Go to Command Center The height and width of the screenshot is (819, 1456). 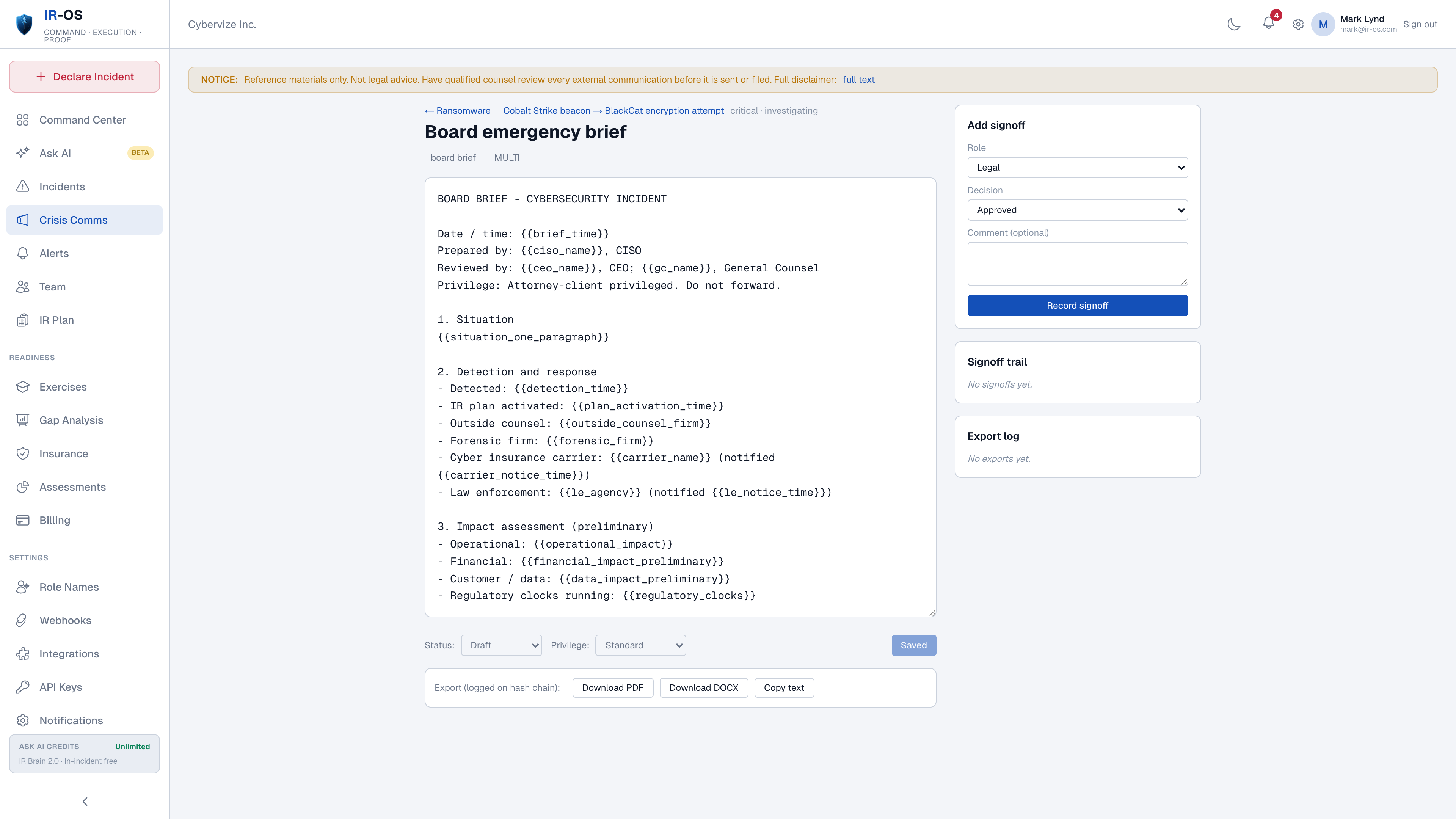point(84,120)
